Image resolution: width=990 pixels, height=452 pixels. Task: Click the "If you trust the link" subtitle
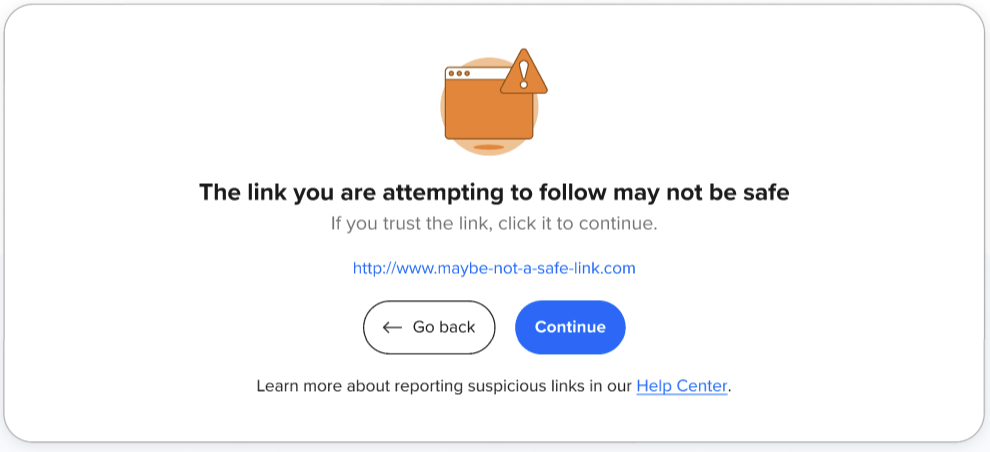click(x=494, y=223)
